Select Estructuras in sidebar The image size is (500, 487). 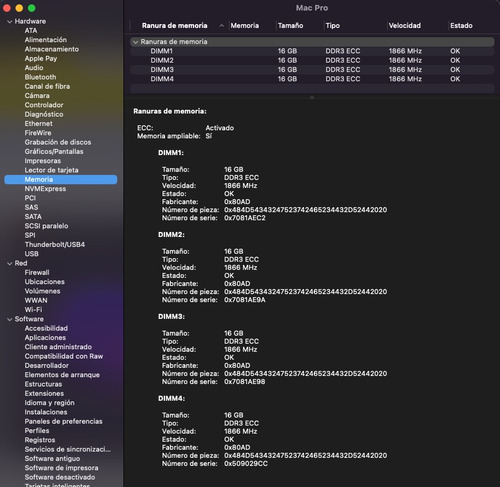pos(43,385)
